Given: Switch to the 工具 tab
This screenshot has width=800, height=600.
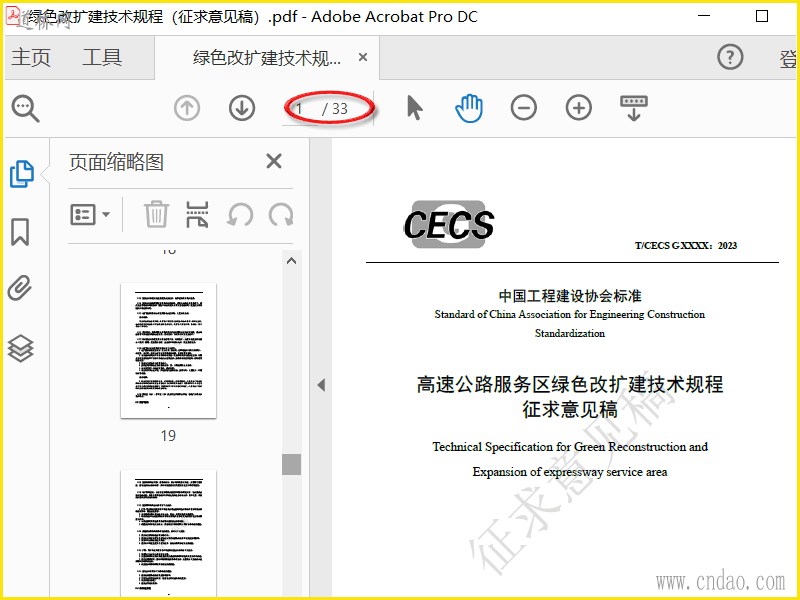Looking at the screenshot, I should [x=102, y=57].
